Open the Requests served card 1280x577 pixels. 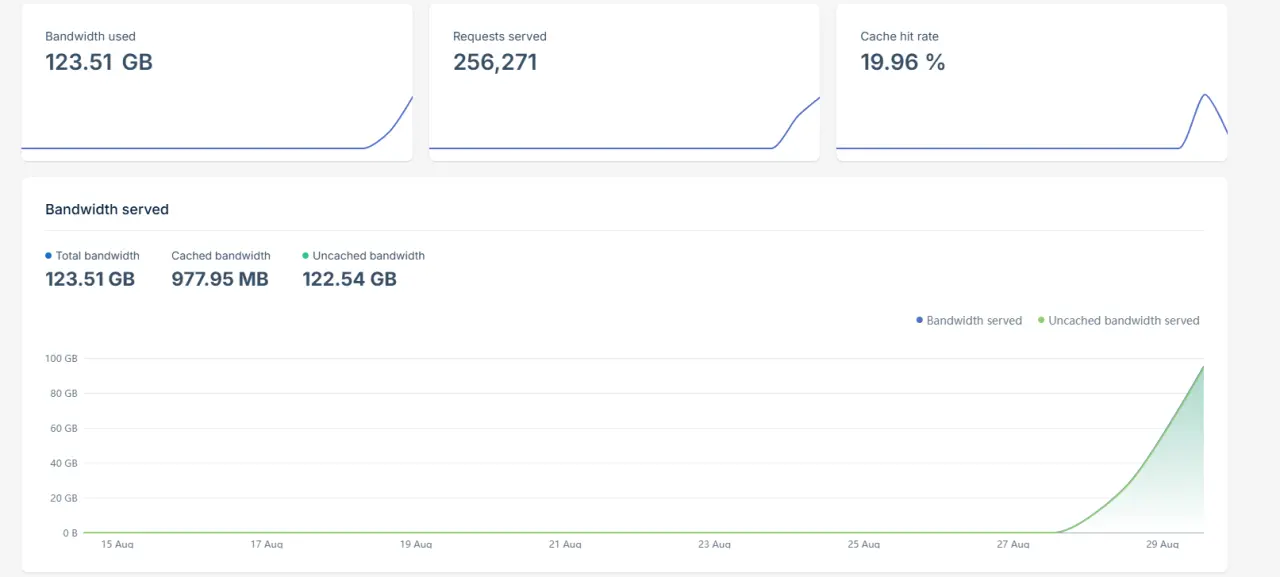(624, 82)
